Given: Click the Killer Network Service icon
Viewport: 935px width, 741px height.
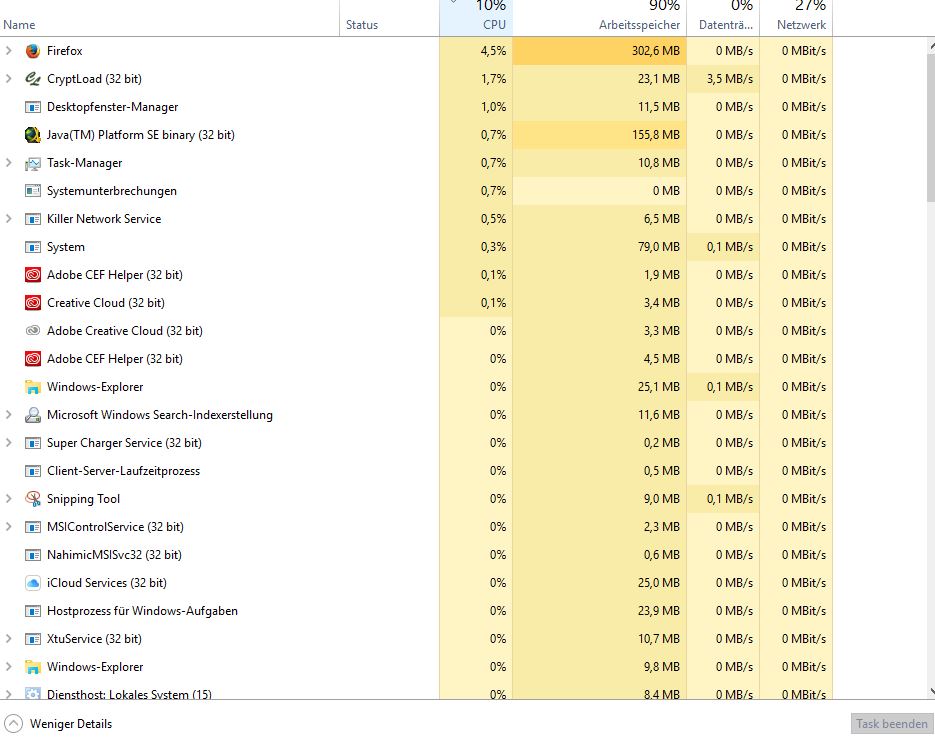Looking at the screenshot, I should (33, 219).
